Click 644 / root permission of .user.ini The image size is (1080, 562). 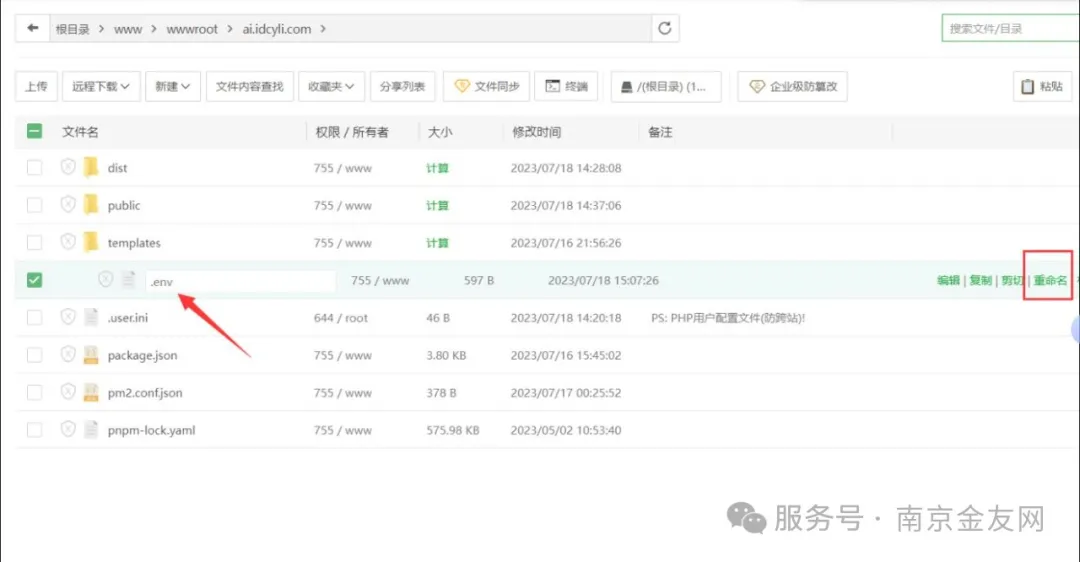click(341, 318)
